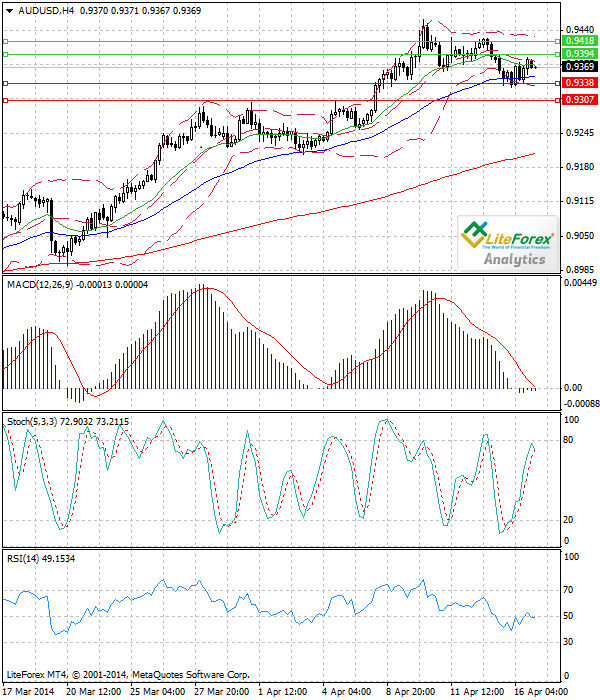This screenshot has width=600, height=700.
Task: Select the left handle of the 0.9307 line
Action: 6,100
